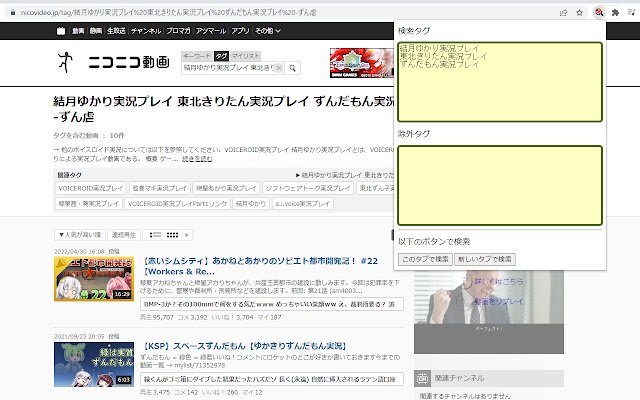The height and width of the screenshot is (400, 640).
Task: Click the share page icon in address bar
Action: click(x=564, y=13)
